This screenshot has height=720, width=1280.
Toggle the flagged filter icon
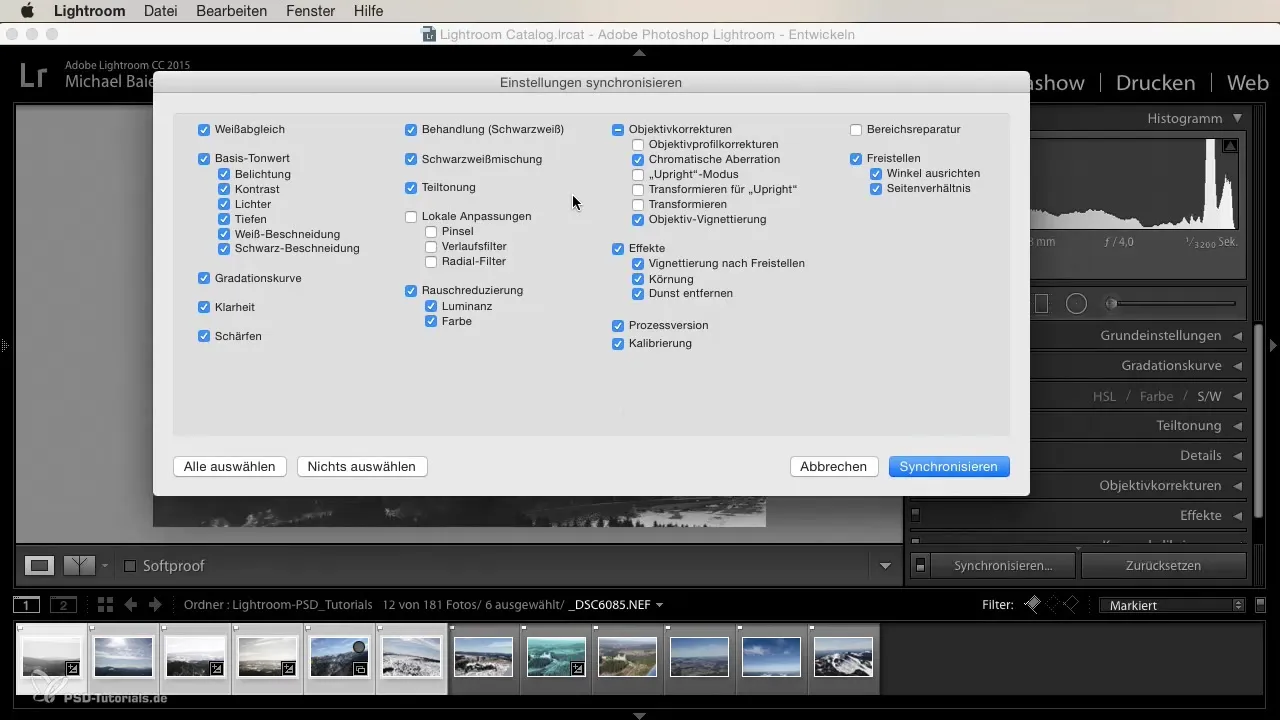tap(1032, 604)
